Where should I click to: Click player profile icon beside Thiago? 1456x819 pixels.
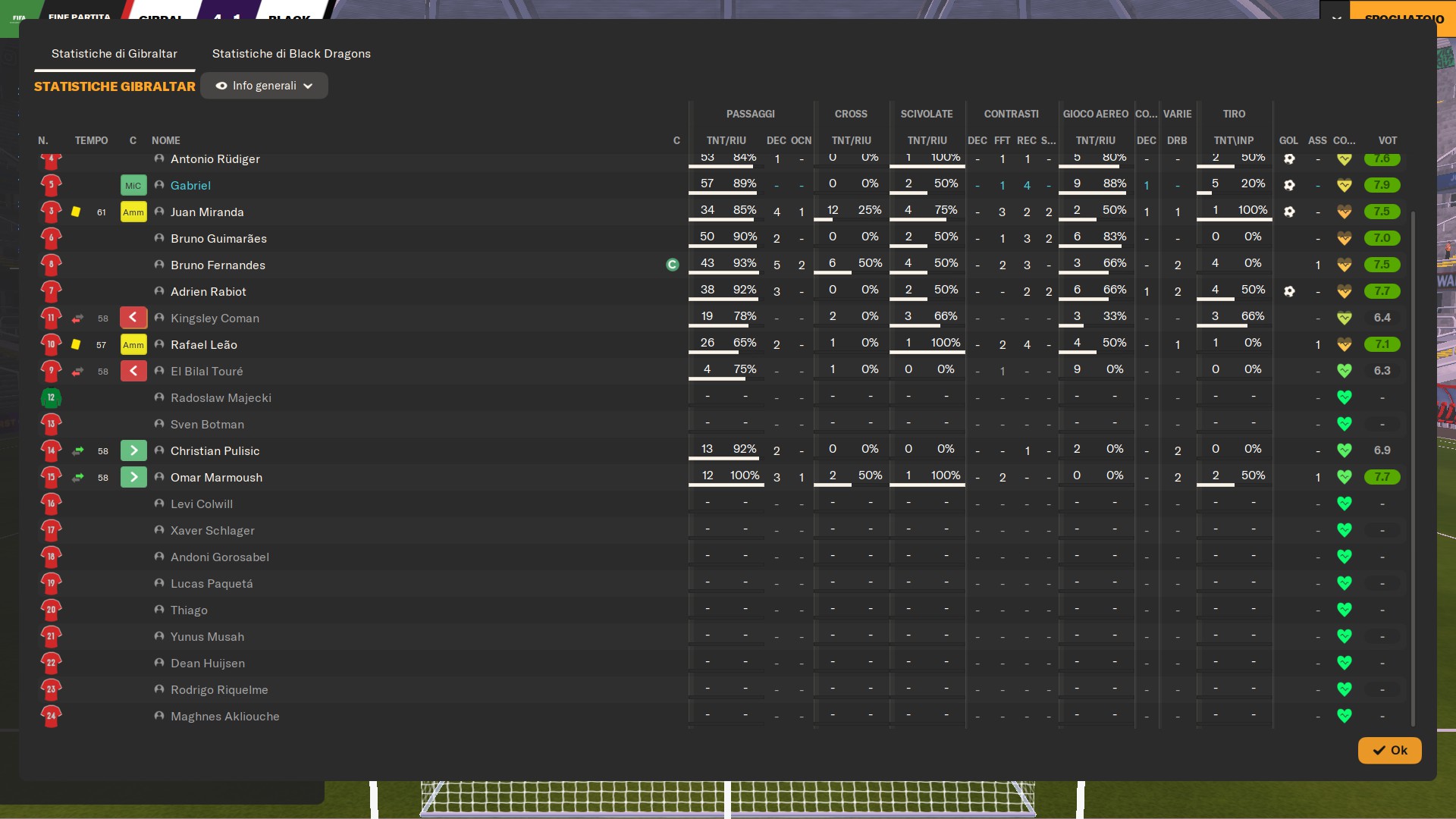coord(159,610)
